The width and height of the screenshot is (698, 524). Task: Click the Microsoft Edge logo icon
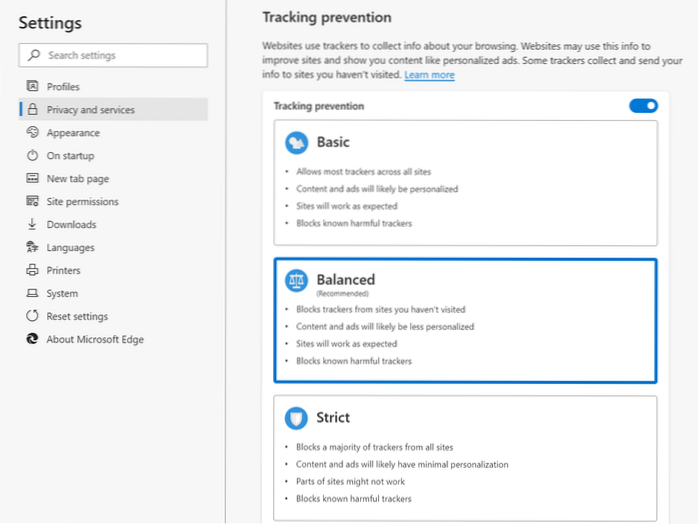click(x=33, y=340)
